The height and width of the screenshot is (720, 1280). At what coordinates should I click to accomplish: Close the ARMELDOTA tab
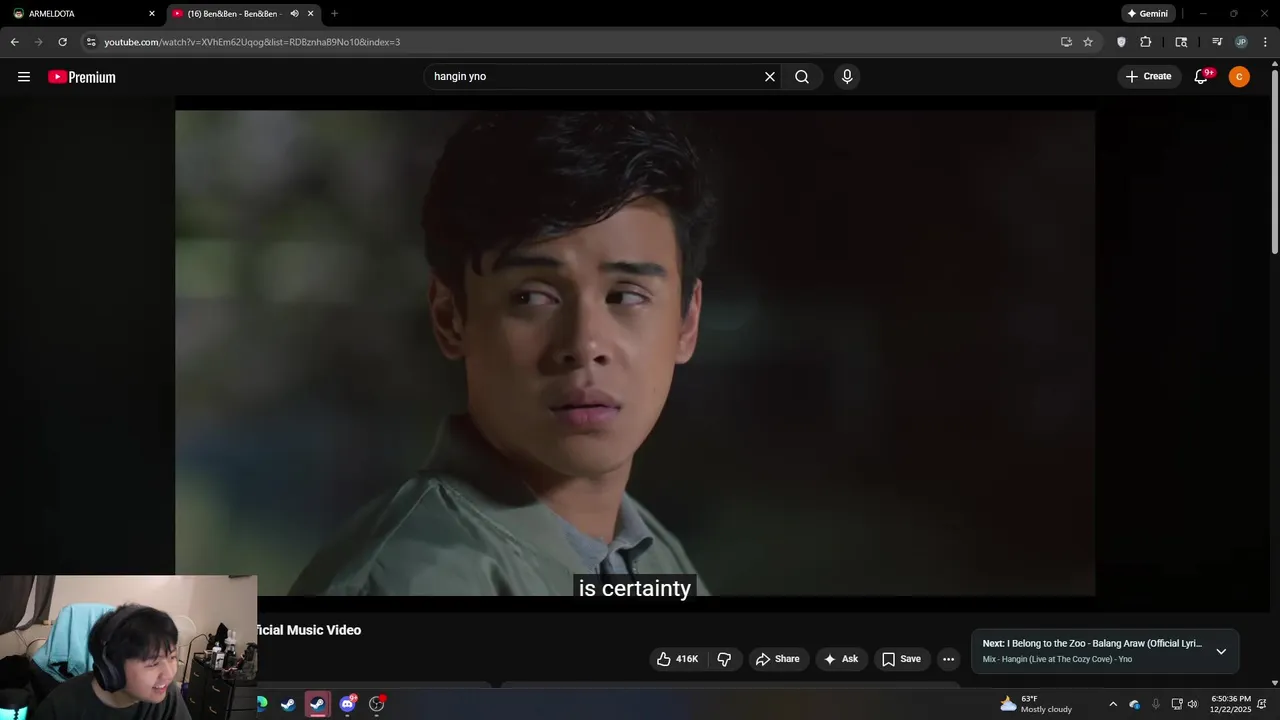152,14
